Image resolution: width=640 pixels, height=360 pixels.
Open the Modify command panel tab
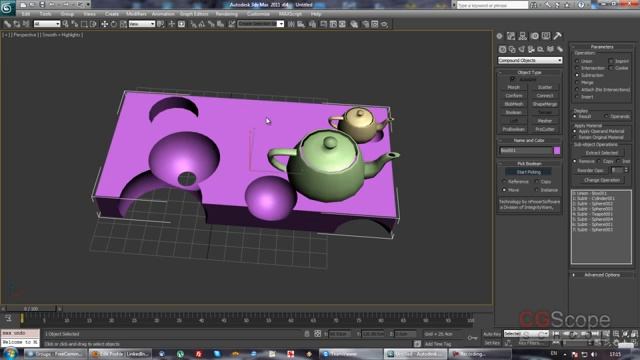[511, 36]
